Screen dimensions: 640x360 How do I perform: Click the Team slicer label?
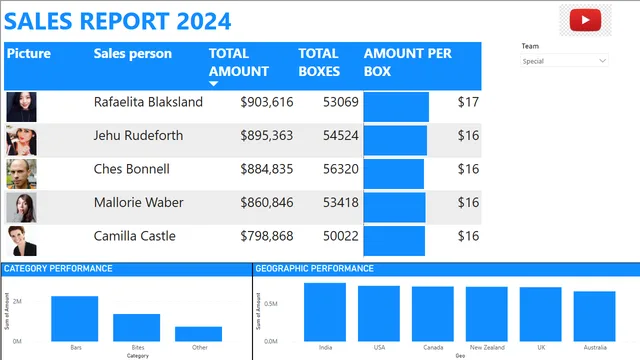click(x=530, y=46)
